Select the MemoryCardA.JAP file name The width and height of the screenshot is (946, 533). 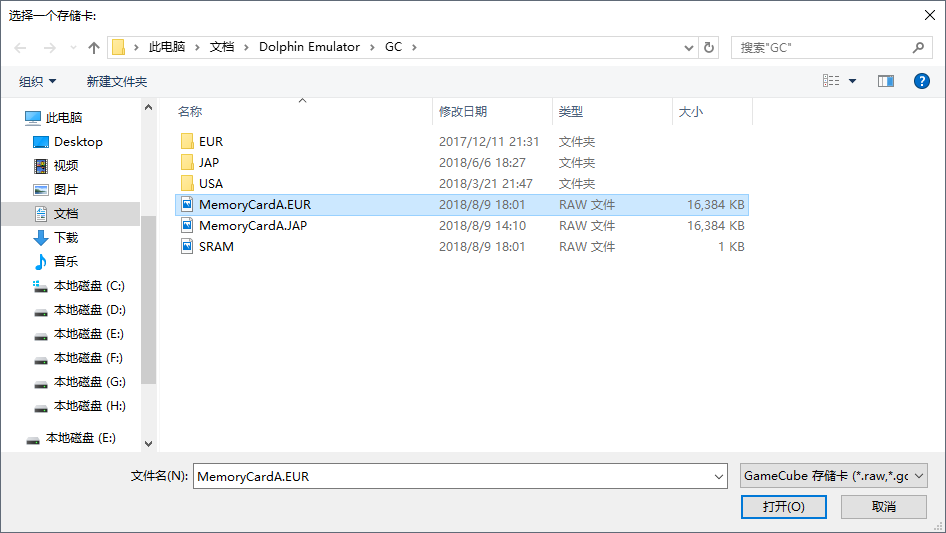pos(253,226)
